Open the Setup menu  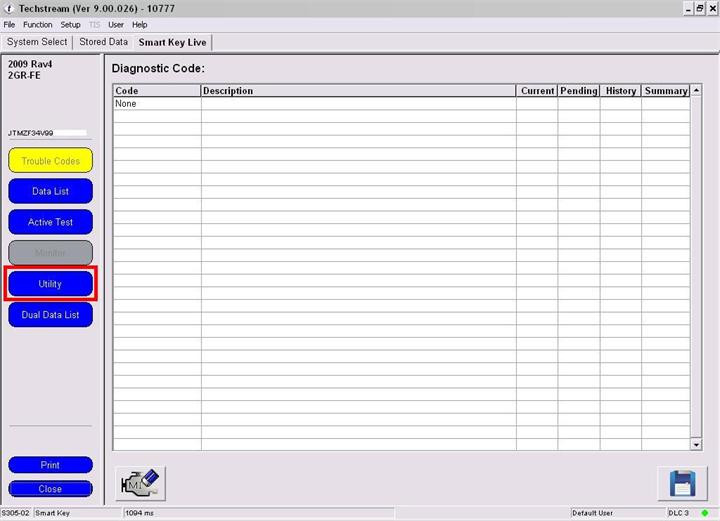click(x=70, y=25)
